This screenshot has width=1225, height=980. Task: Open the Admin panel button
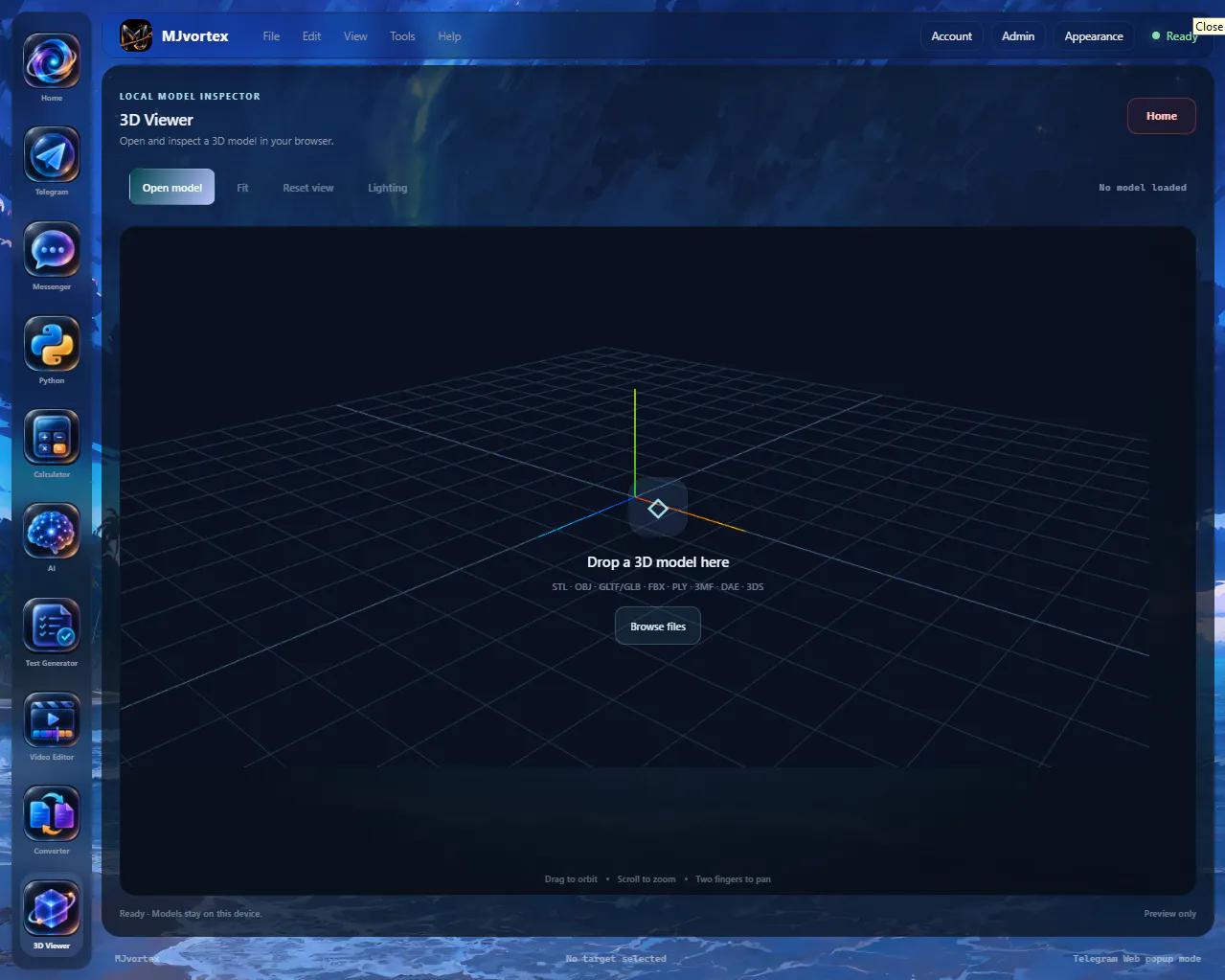pos(1018,36)
